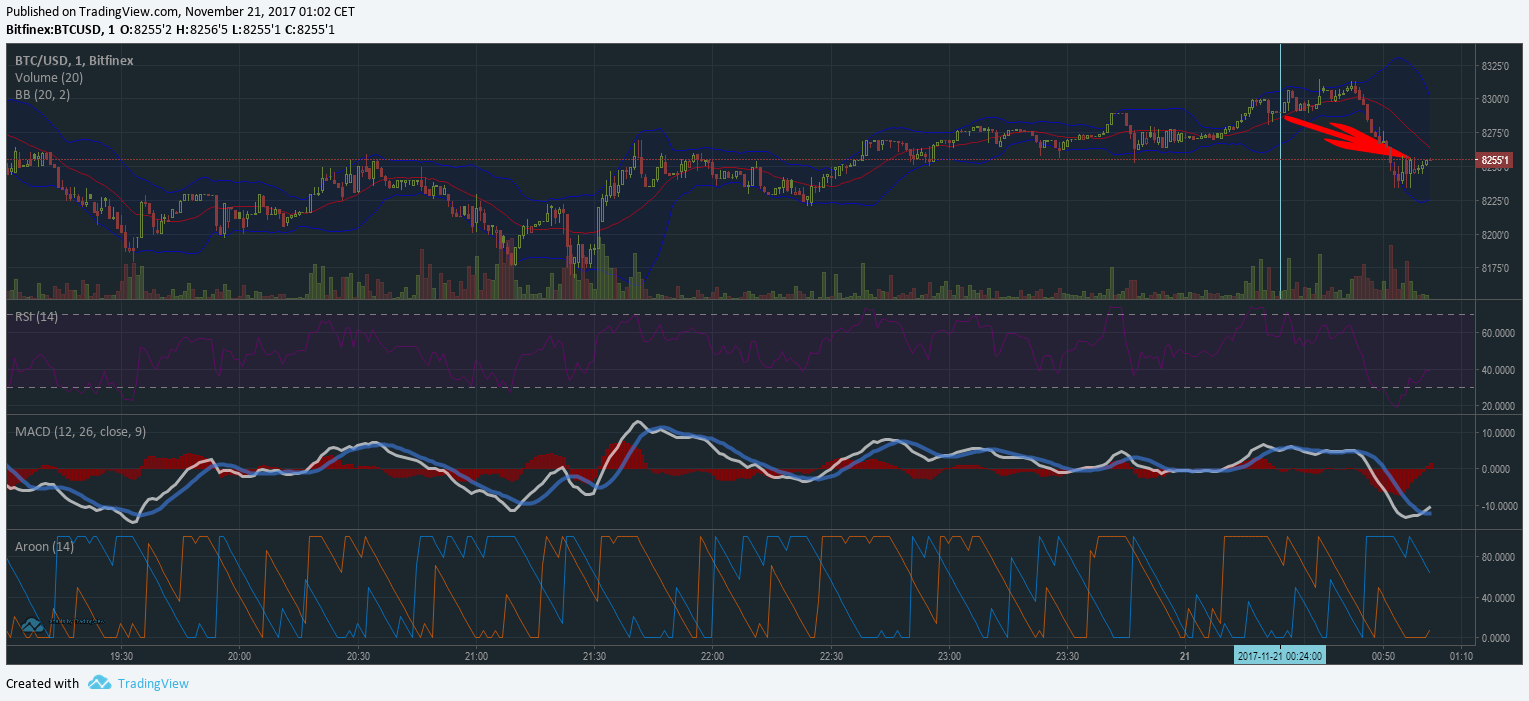Click the 20:00 time axis label

coord(239,656)
